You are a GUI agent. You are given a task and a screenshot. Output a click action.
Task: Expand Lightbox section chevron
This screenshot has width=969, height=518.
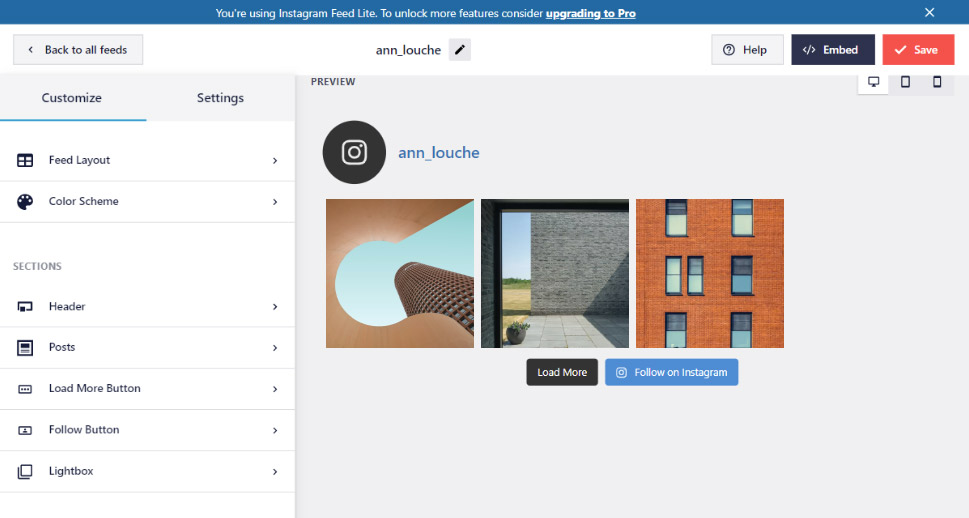pos(275,472)
